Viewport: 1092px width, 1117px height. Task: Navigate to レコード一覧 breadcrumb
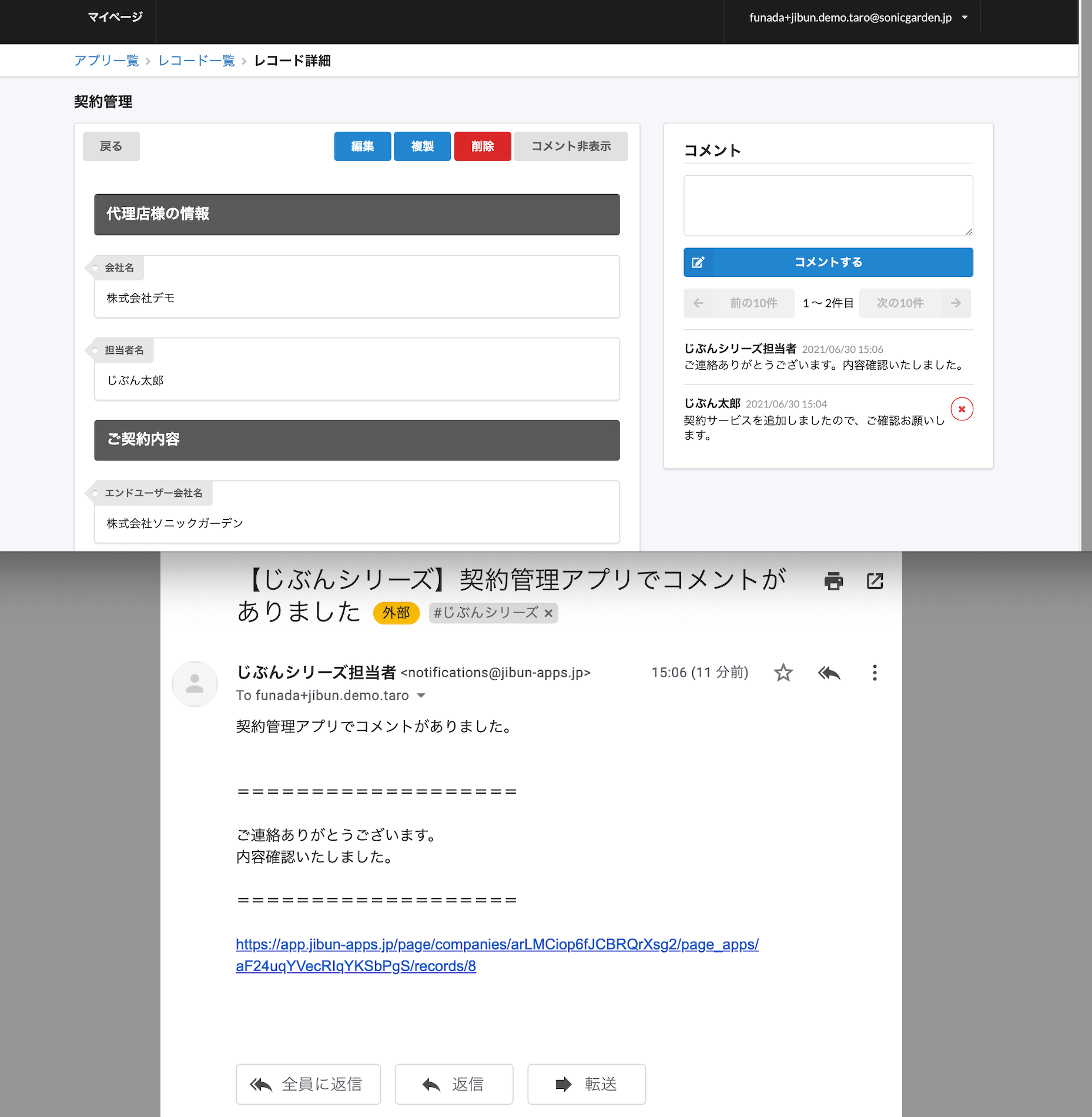(196, 61)
